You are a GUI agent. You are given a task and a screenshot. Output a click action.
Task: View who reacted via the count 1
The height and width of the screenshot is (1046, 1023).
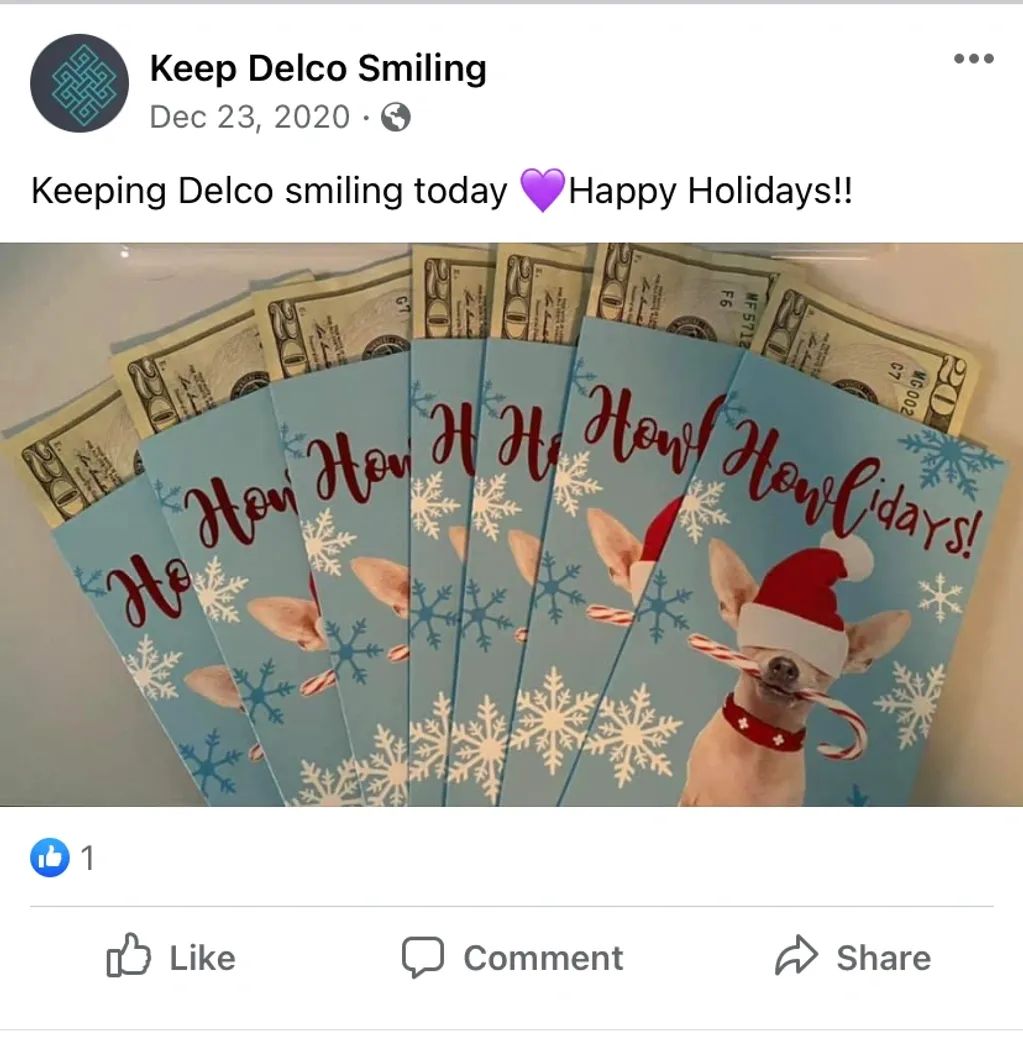click(x=87, y=858)
